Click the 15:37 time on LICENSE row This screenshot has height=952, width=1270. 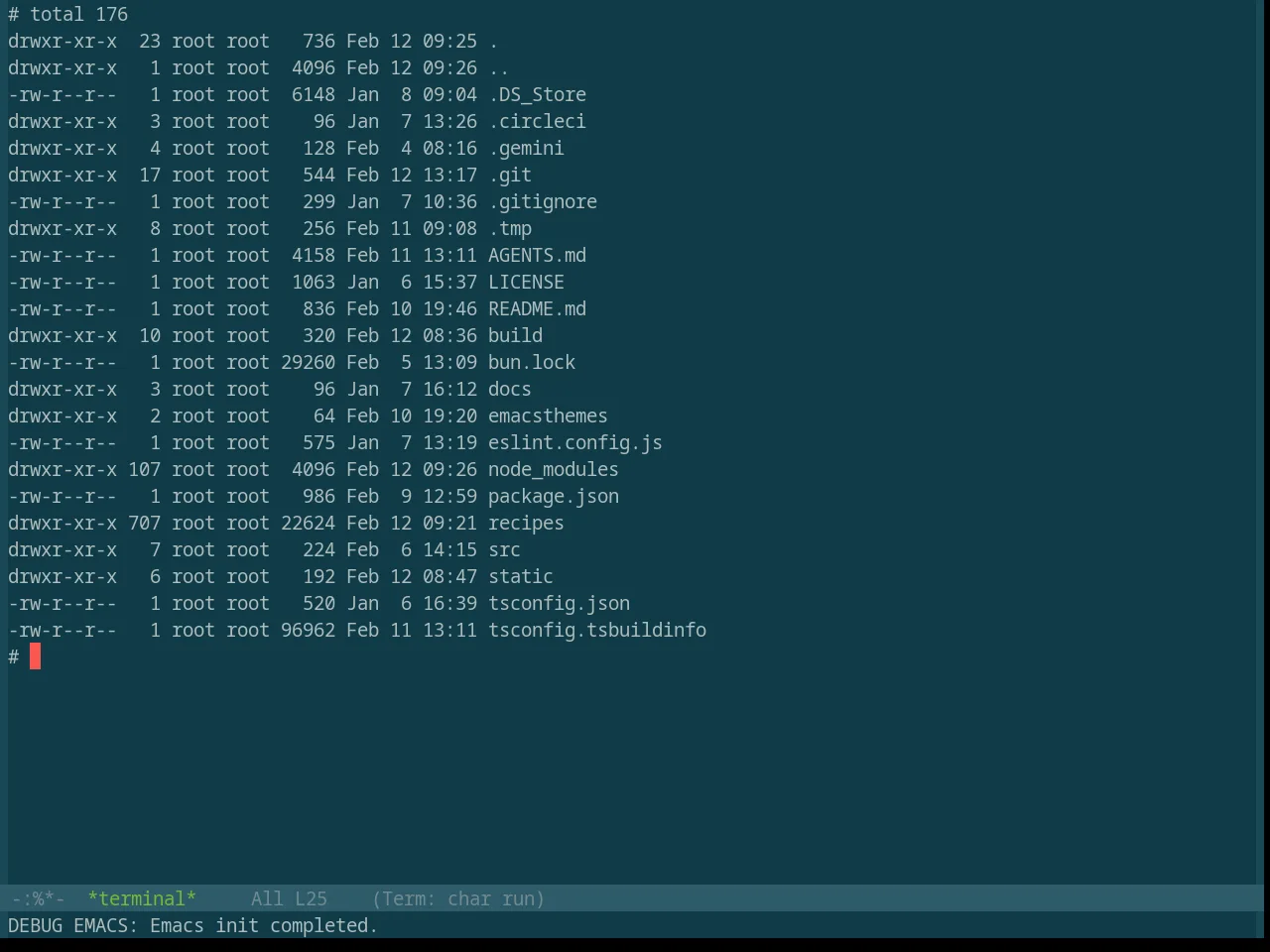pyautogui.click(x=449, y=282)
